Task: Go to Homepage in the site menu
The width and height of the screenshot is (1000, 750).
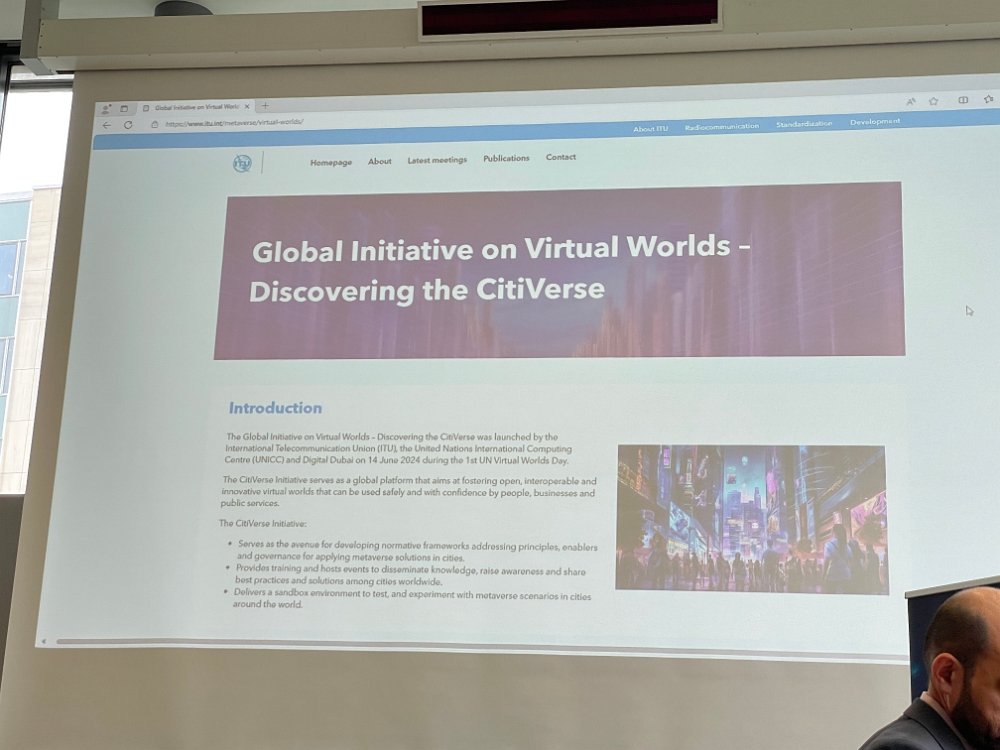Action: [x=331, y=162]
